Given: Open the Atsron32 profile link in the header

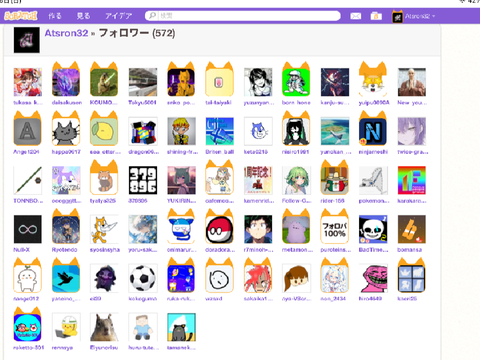Looking at the screenshot, I should click(x=66, y=33).
